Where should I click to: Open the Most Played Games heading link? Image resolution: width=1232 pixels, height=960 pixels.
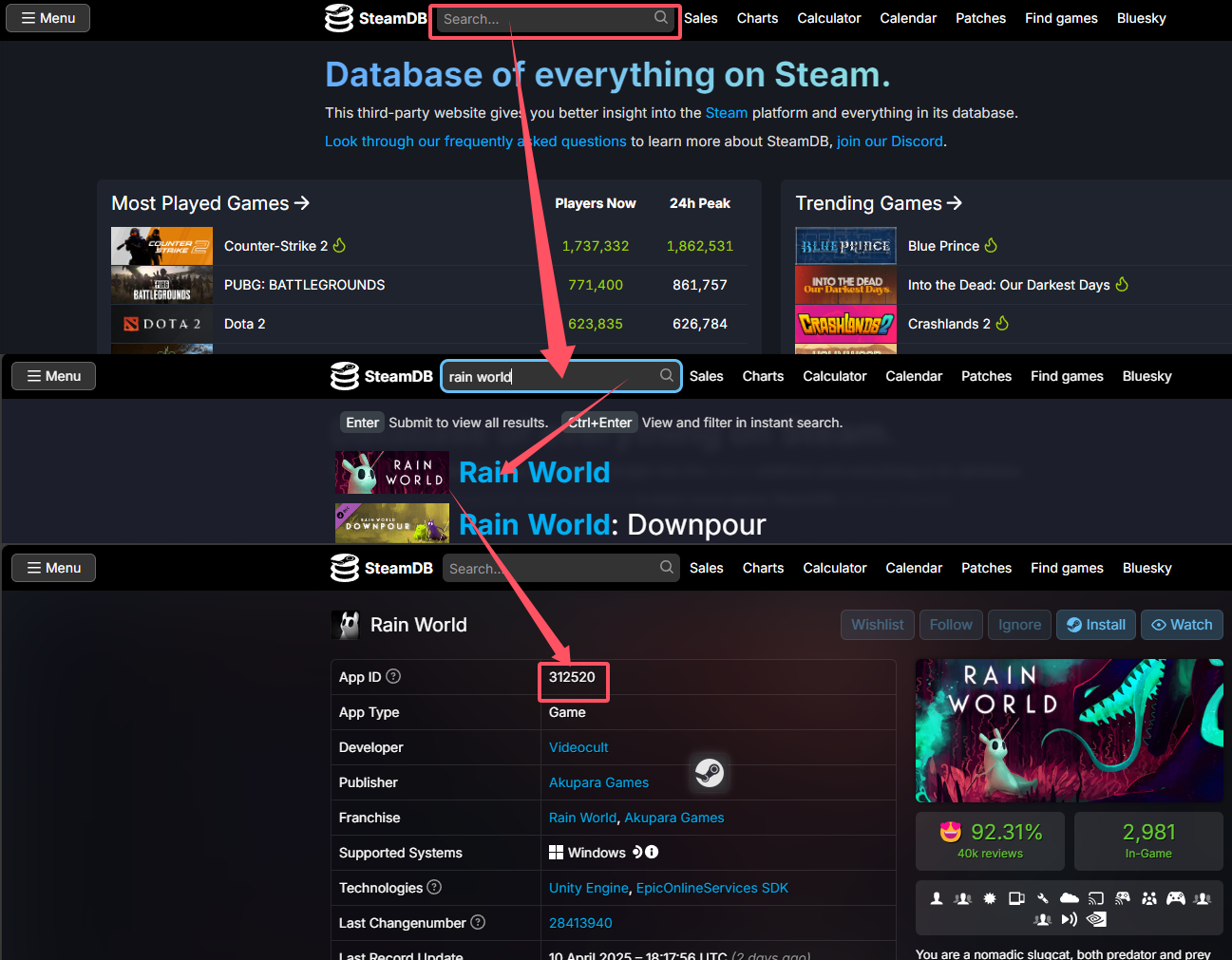[210, 203]
